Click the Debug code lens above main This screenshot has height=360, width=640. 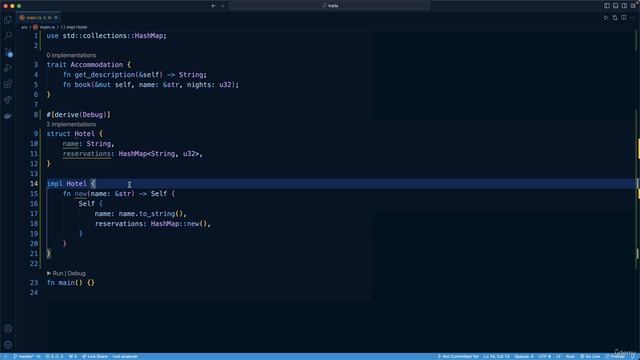pyautogui.click(x=76, y=273)
